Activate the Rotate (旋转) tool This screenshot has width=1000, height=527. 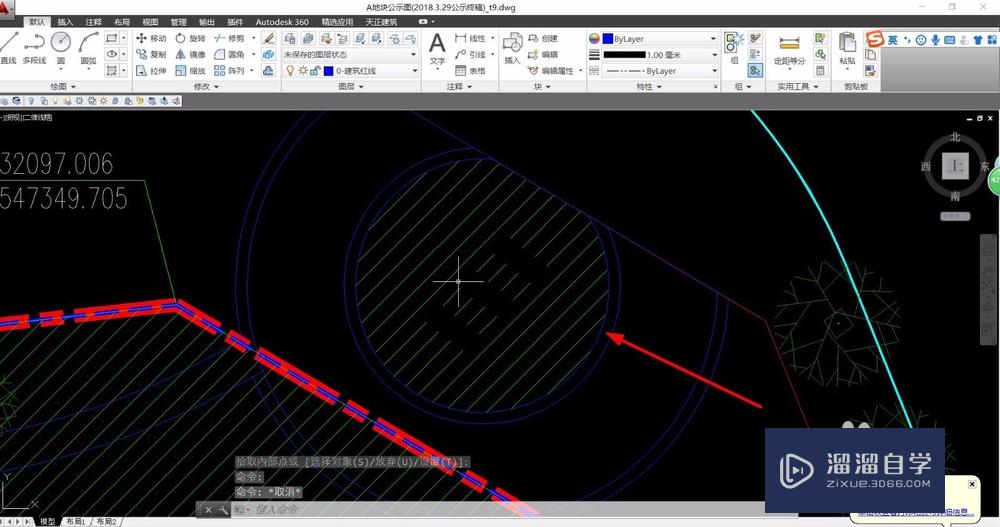190,38
